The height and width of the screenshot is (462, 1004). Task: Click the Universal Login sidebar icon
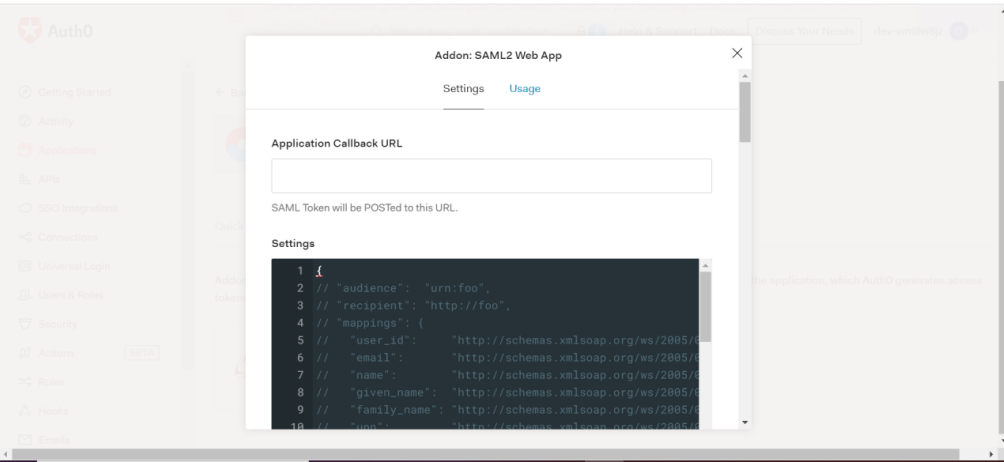tap(24, 266)
